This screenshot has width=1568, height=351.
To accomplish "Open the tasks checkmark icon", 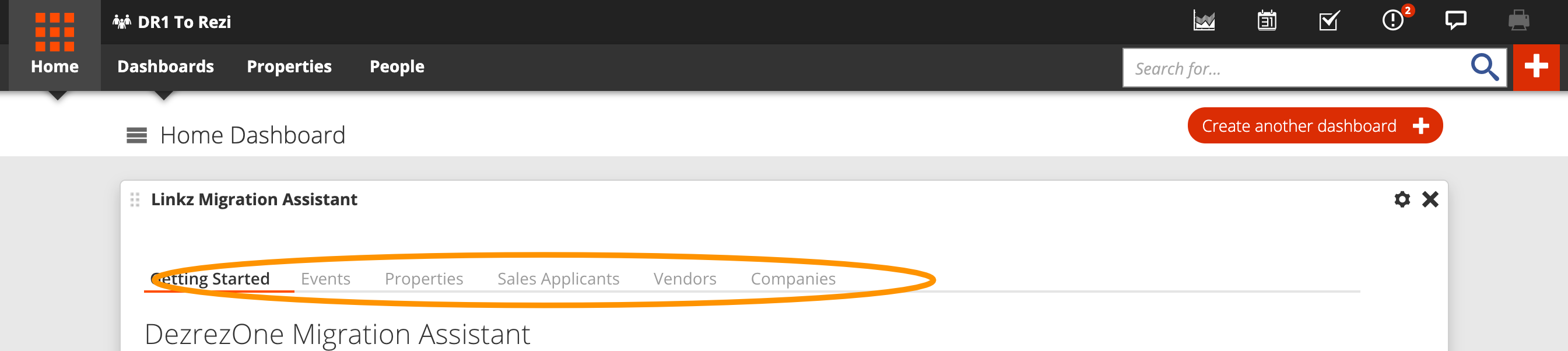I will (1330, 20).
